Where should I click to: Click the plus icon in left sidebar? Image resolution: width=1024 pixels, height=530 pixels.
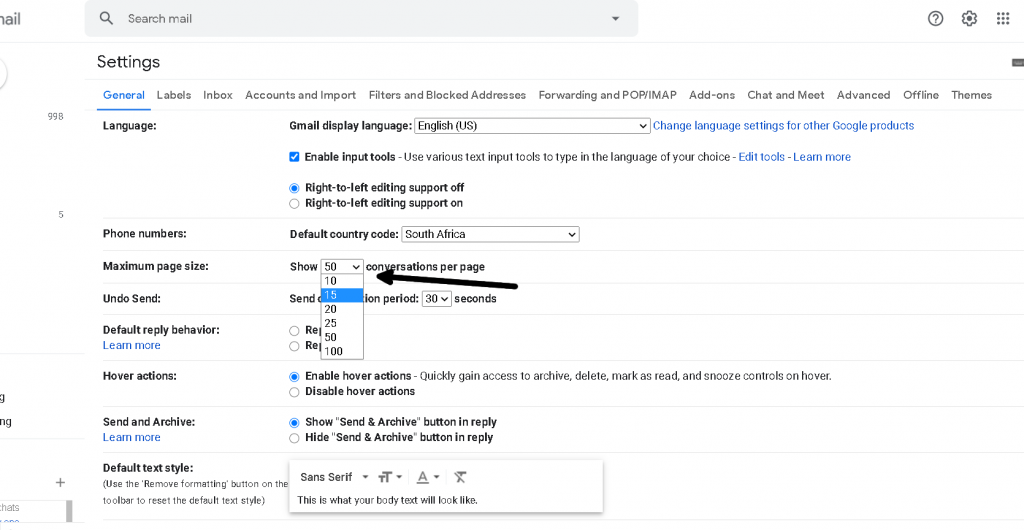click(x=60, y=482)
